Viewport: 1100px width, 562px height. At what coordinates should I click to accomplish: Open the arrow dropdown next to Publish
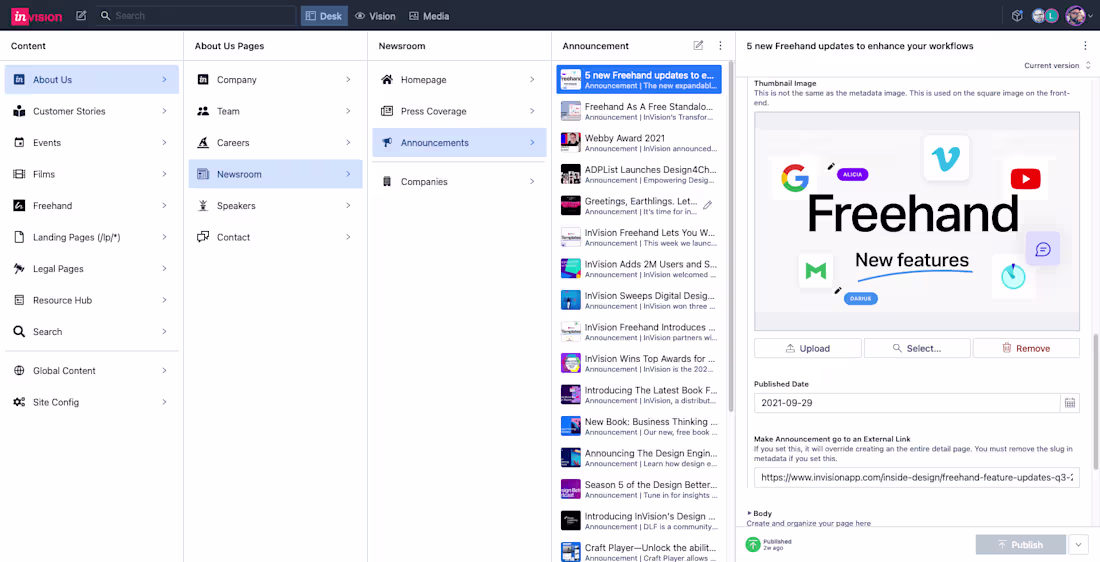point(1078,544)
